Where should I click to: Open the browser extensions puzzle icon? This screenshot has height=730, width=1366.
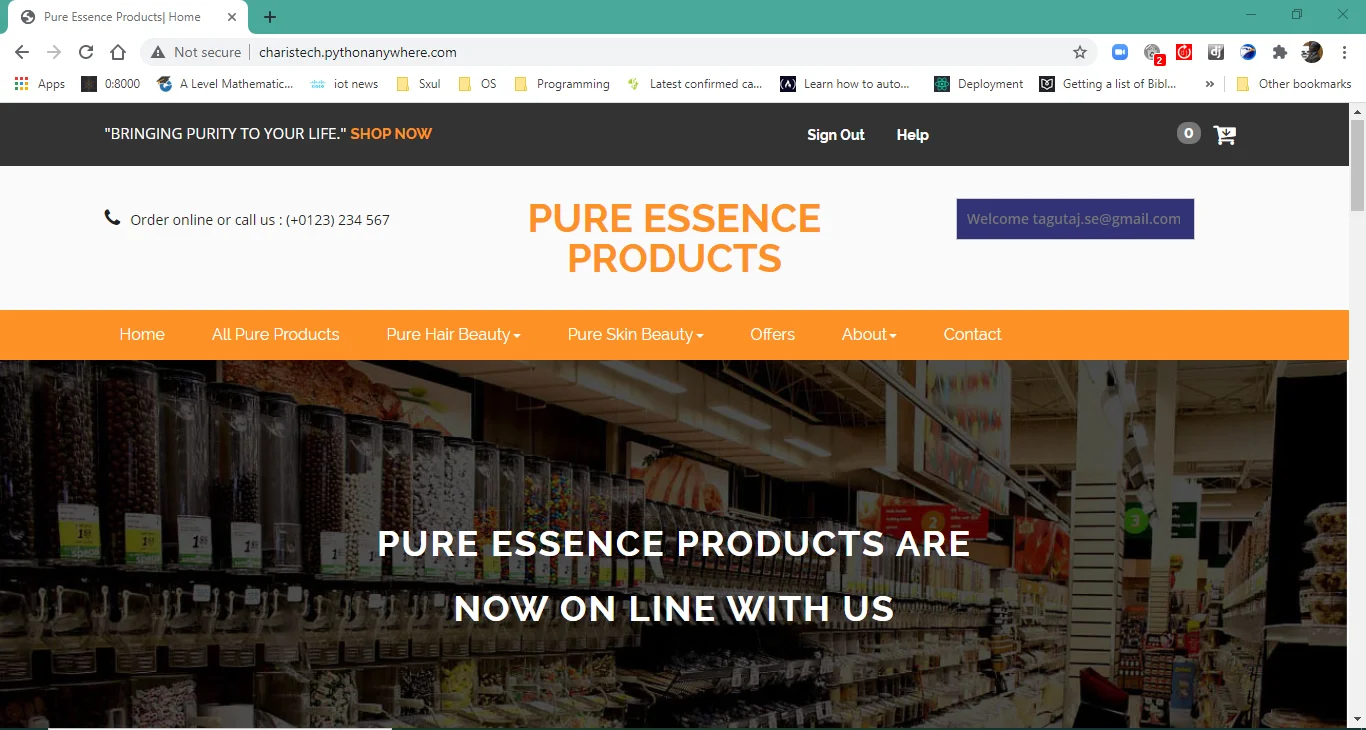[1280, 52]
